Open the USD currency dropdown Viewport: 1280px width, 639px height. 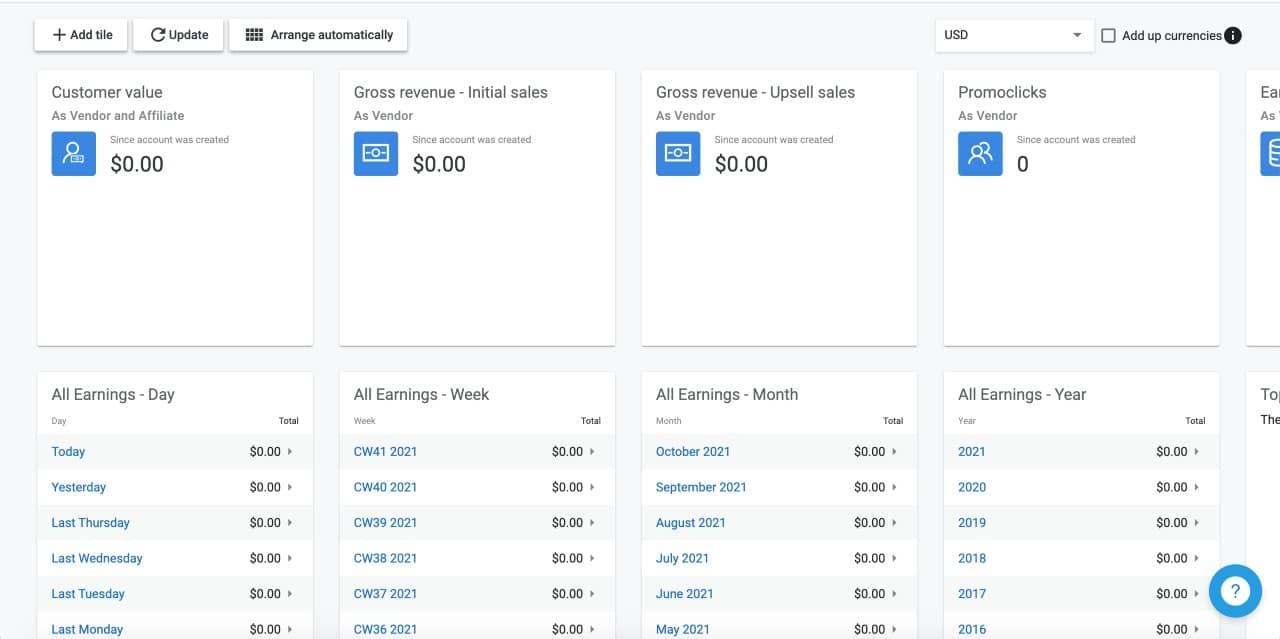[1013, 35]
